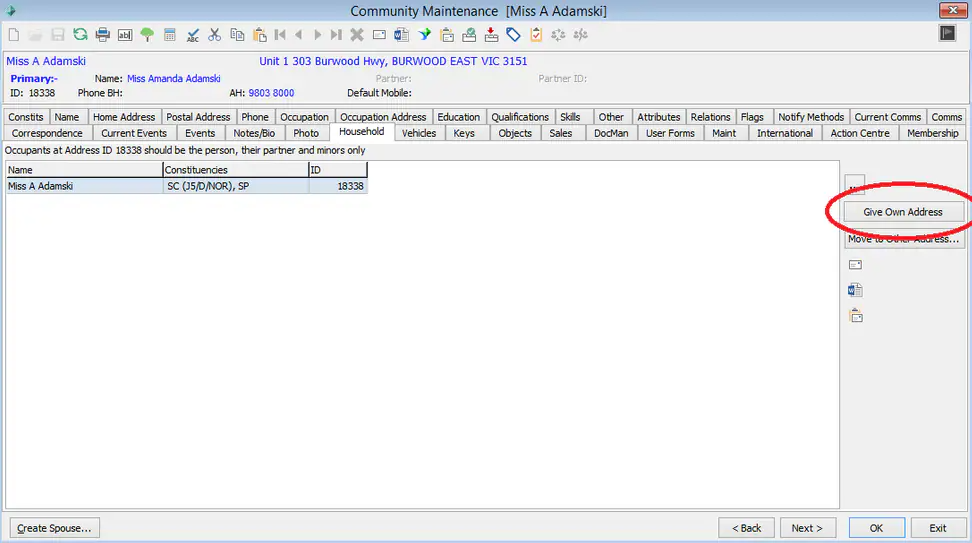
Task: Click the blue tag icon
Action: point(513,35)
